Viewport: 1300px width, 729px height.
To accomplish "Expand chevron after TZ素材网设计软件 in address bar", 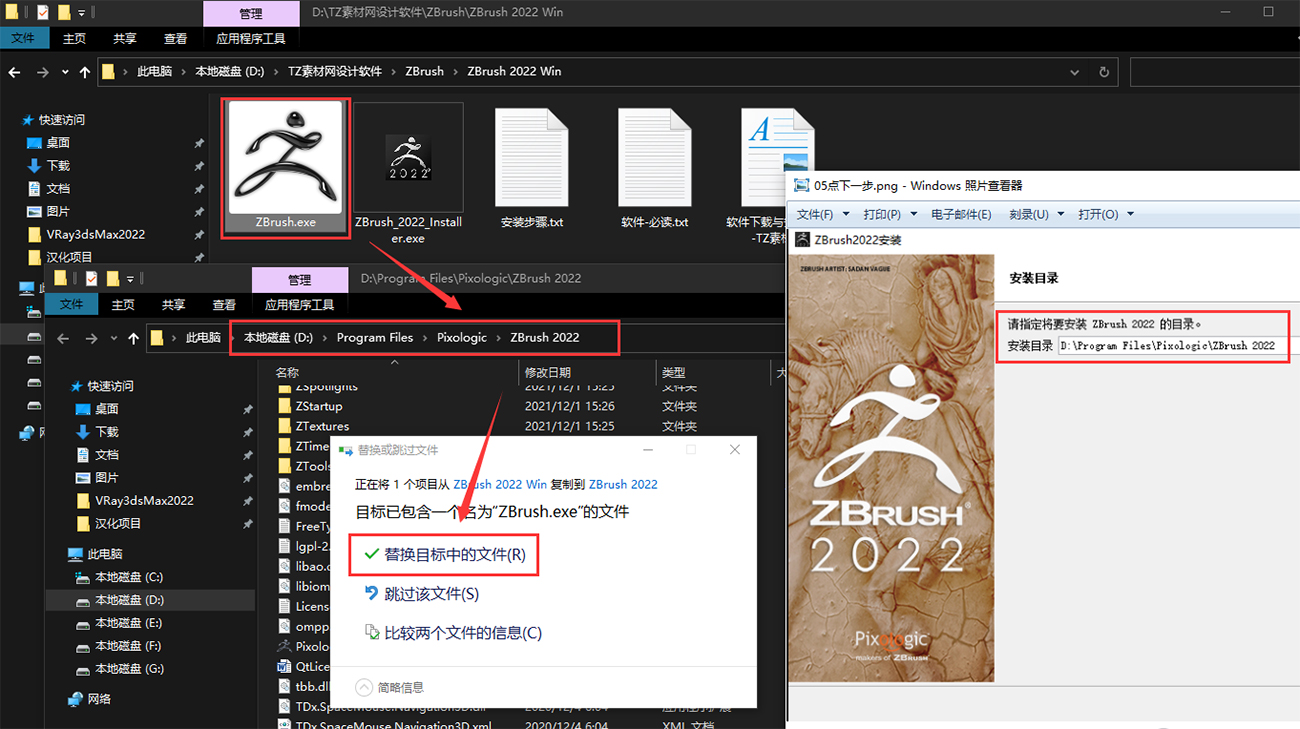I will (x=393, y=72).
